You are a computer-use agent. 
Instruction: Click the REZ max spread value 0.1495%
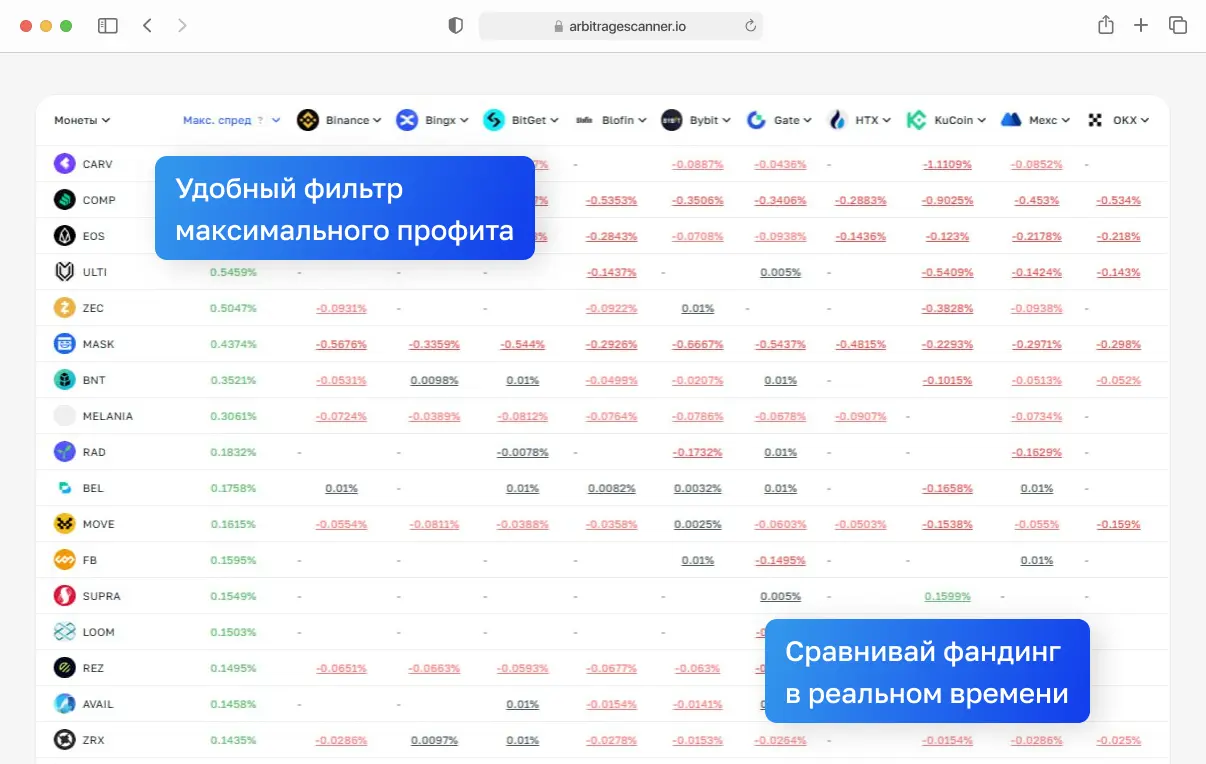coord(233,668)
